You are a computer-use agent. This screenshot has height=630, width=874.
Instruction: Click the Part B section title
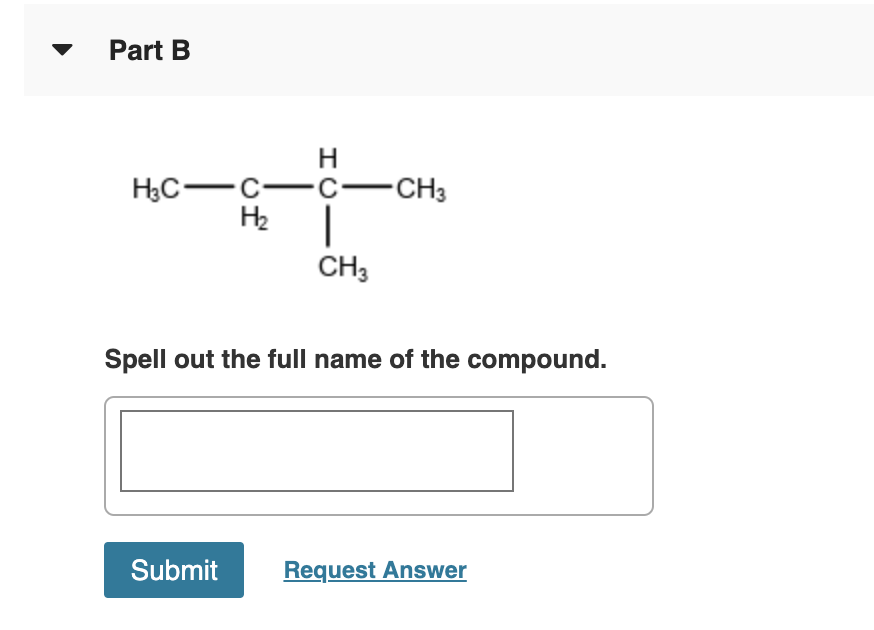[150, 50]
